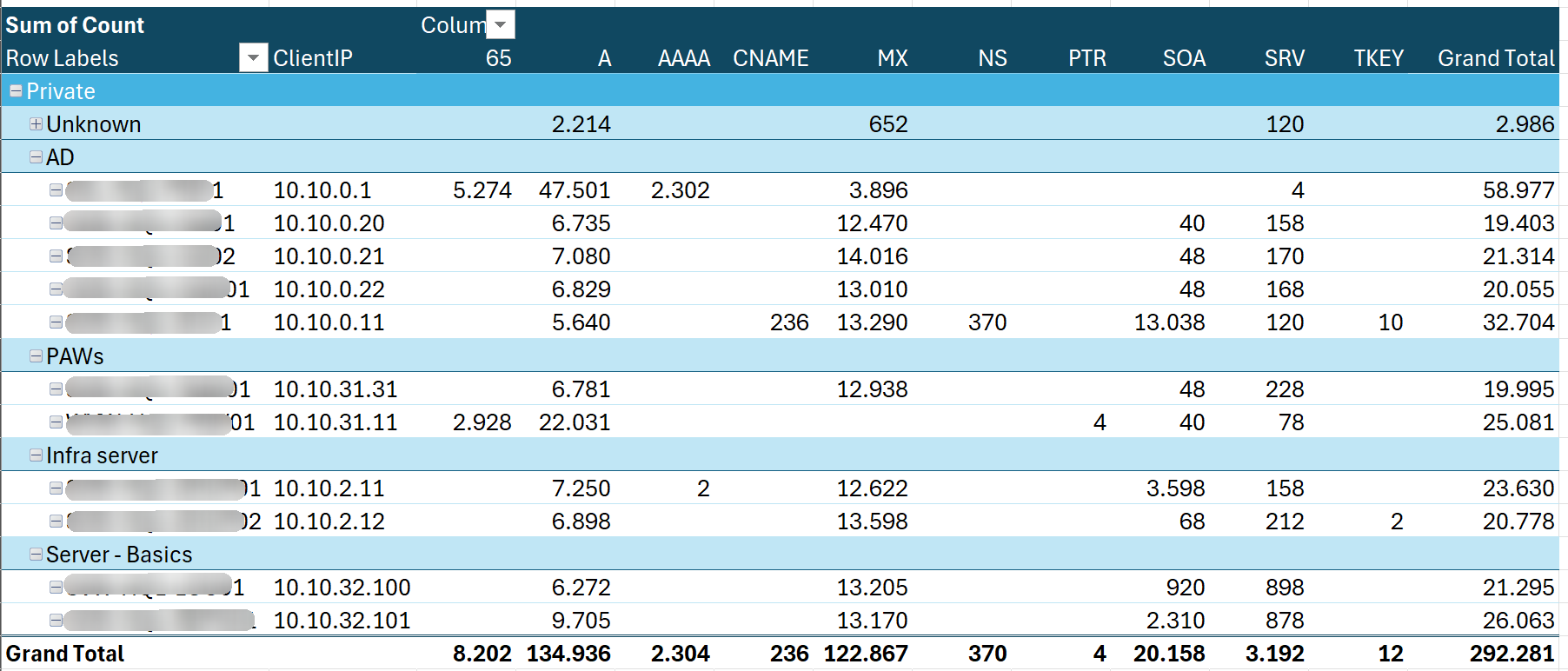Collapse the AD group
The height and width of the screenshot is (671, 1568).
tap(36, 157)
